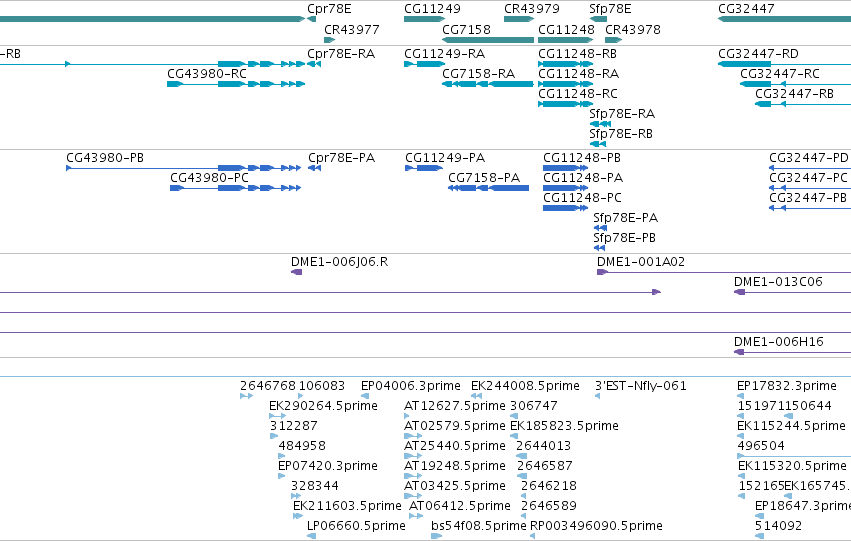Select the CG32447-RB transcript
851x541 pixels.
click(803, 104)
